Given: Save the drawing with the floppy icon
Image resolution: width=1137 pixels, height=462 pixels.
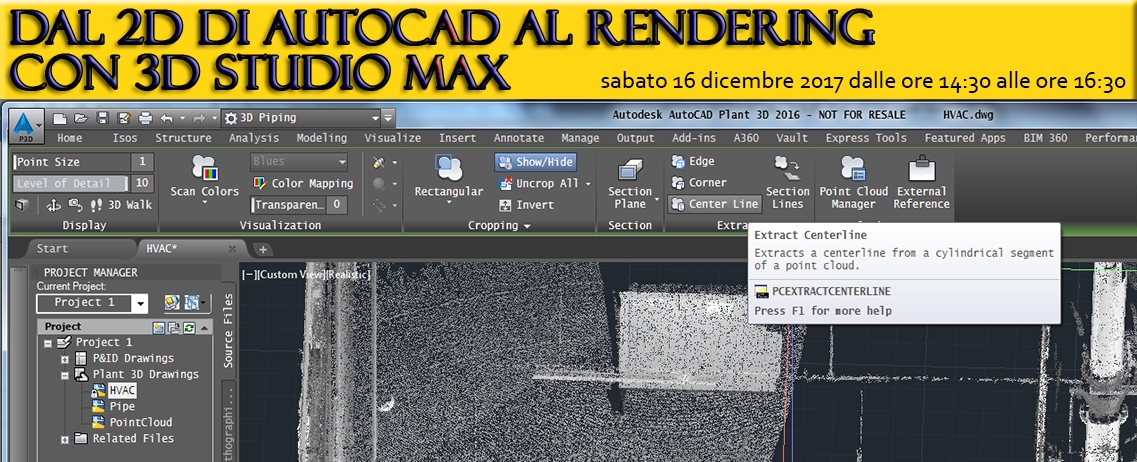Looking at the screenshot, I should pos(102,118).
